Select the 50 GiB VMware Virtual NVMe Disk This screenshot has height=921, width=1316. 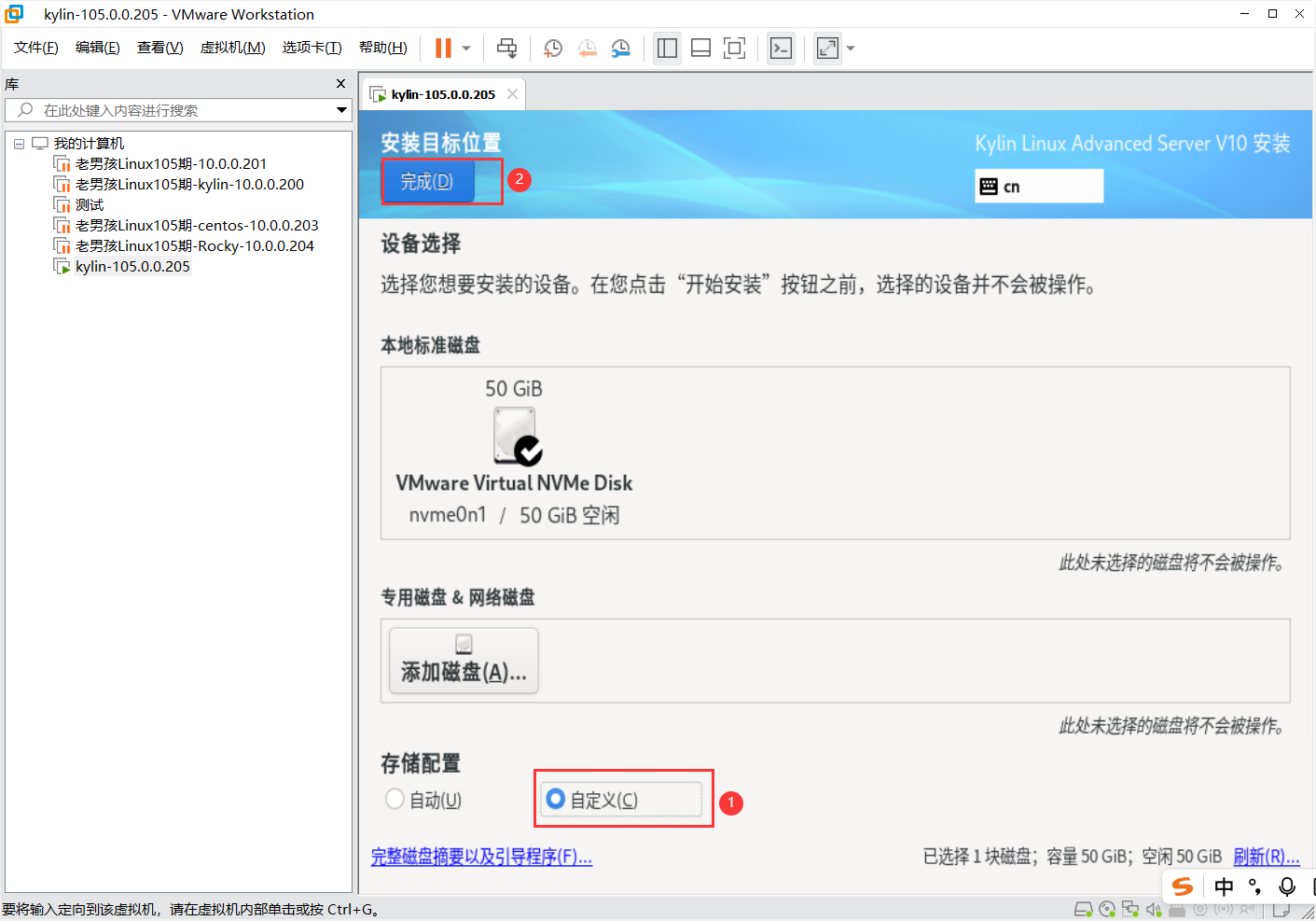coord(514,453)
